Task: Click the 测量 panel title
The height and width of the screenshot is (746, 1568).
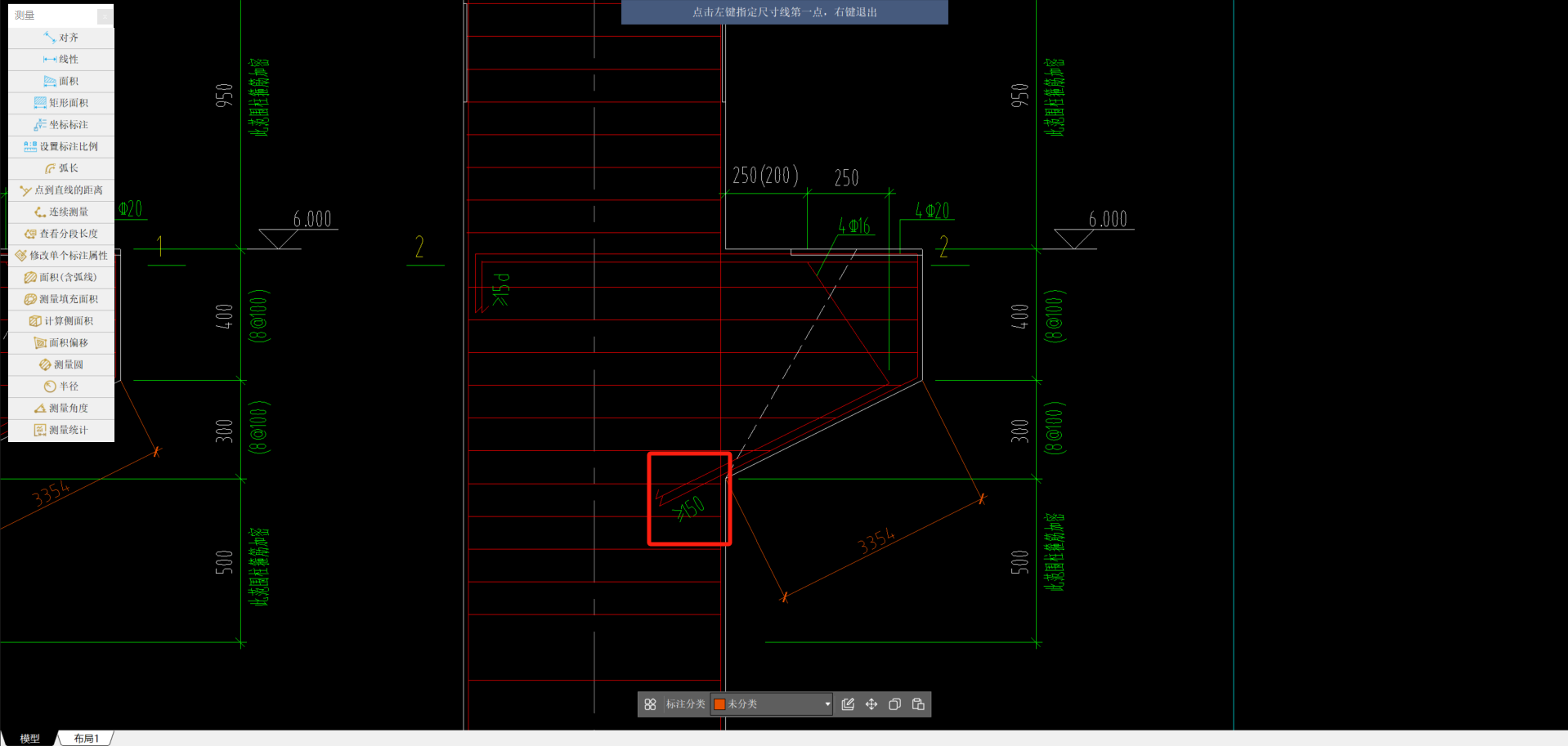Action: pos(25,16)
